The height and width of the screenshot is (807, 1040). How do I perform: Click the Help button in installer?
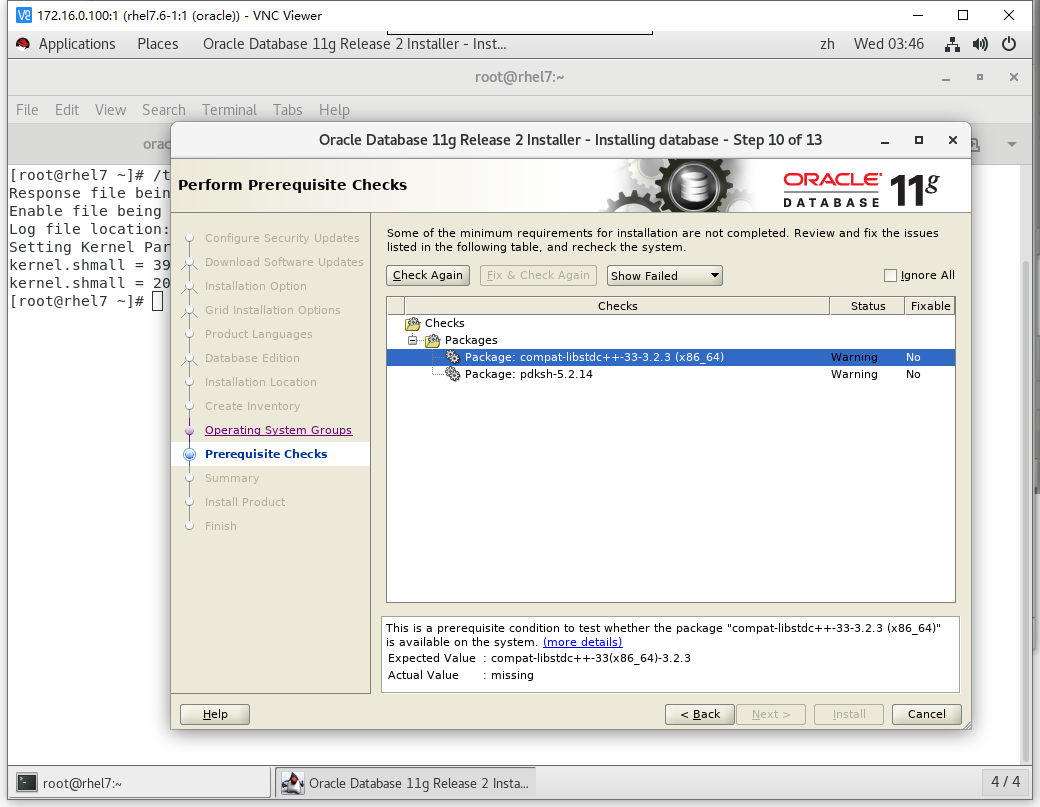tap(215, 714)
